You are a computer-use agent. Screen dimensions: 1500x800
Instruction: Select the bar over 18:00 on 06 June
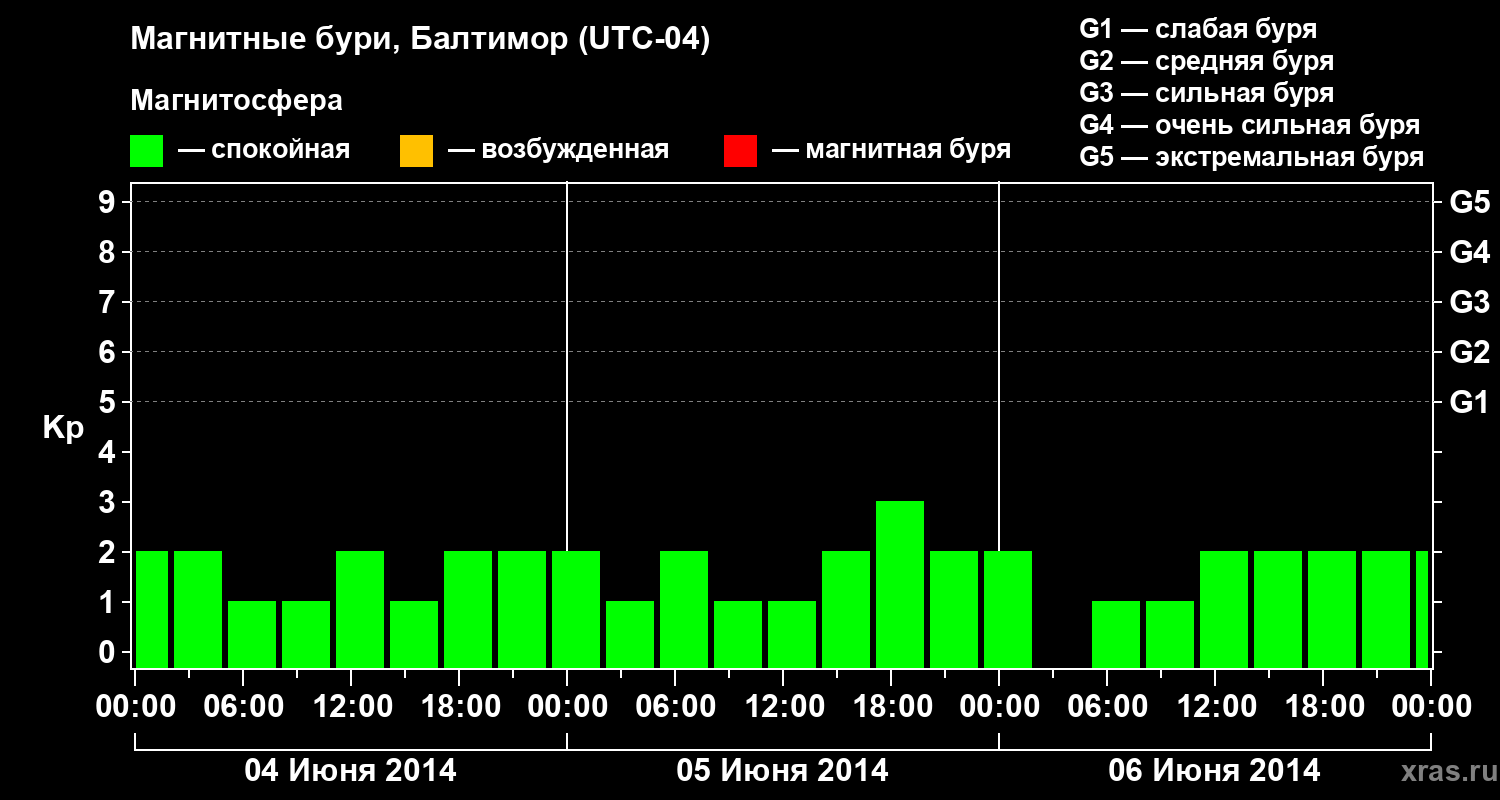pos(1332,609)
